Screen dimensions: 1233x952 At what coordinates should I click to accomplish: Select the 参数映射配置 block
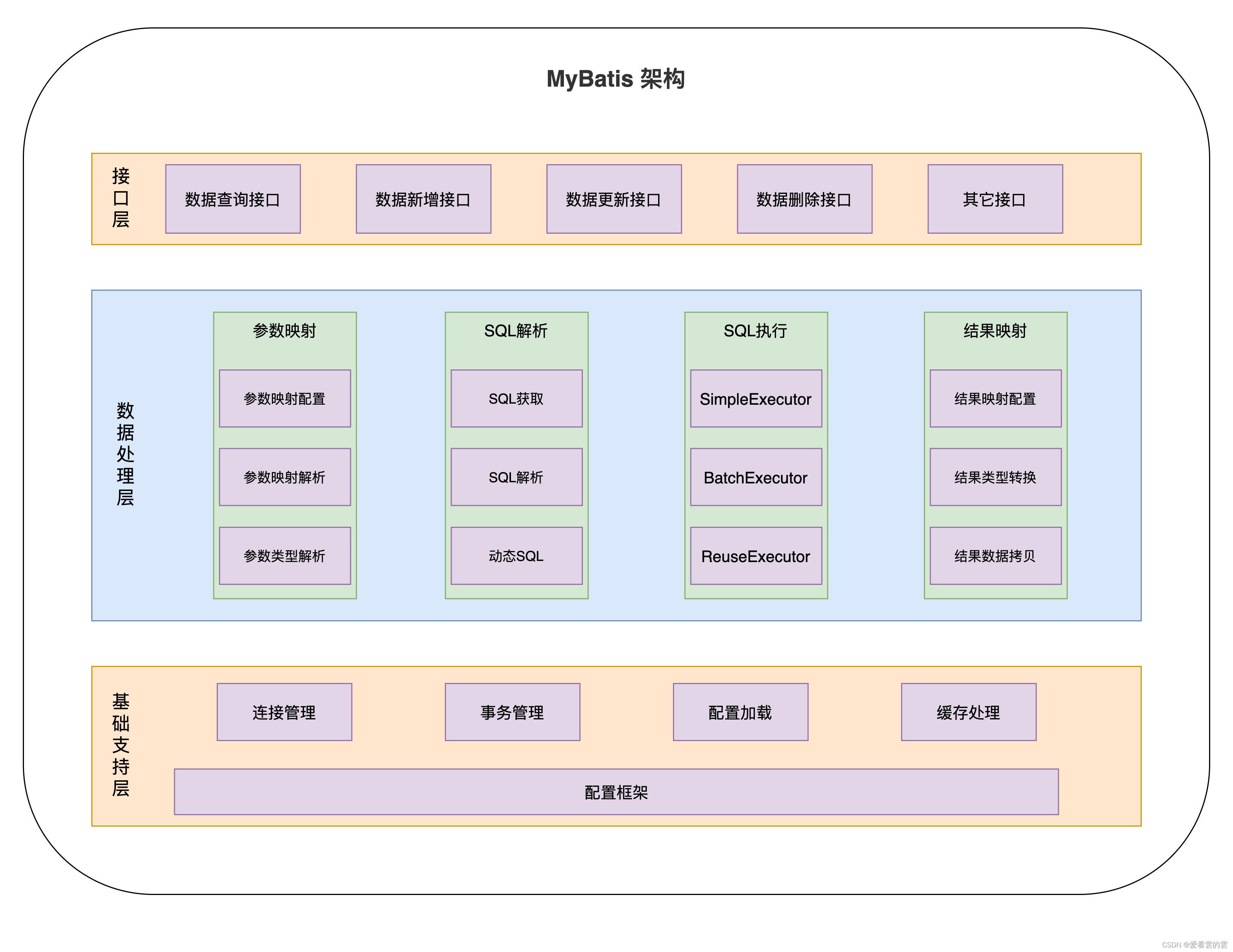pos(284,398)
